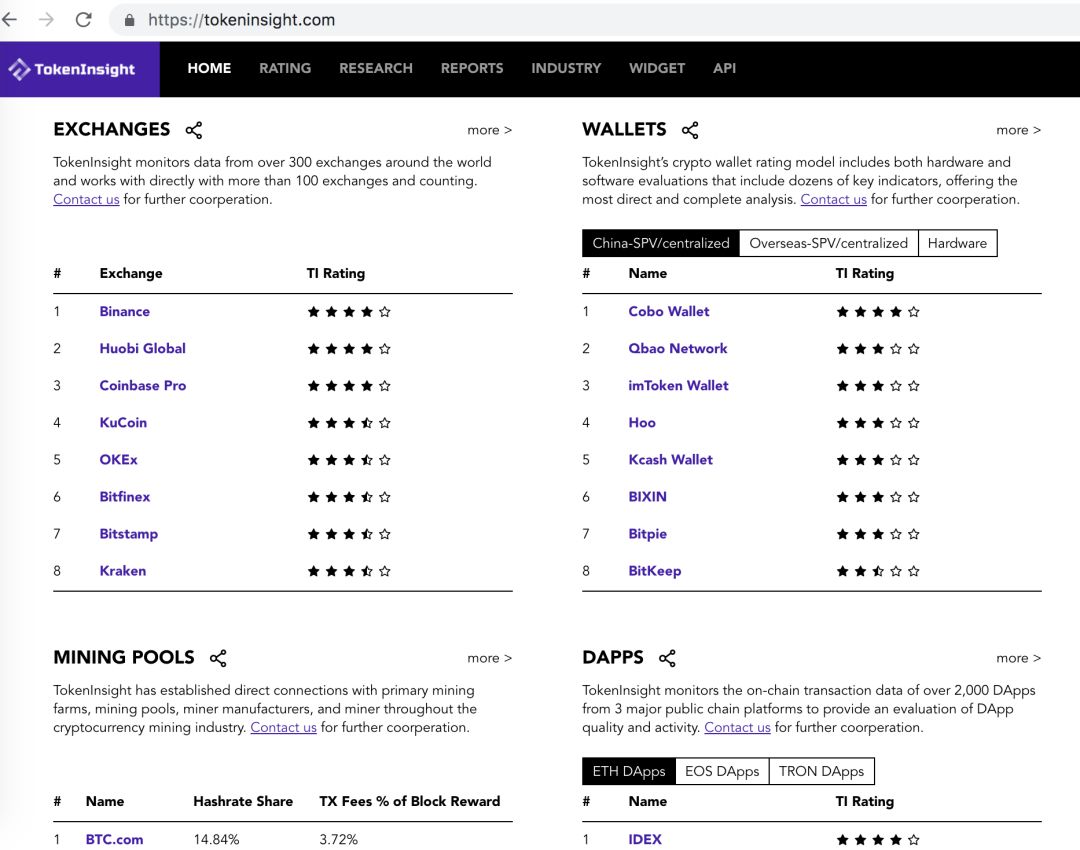This screenshot has width=1080, height=850.
Task: Open Cobo Wallet entry
Action: point(669,311)
